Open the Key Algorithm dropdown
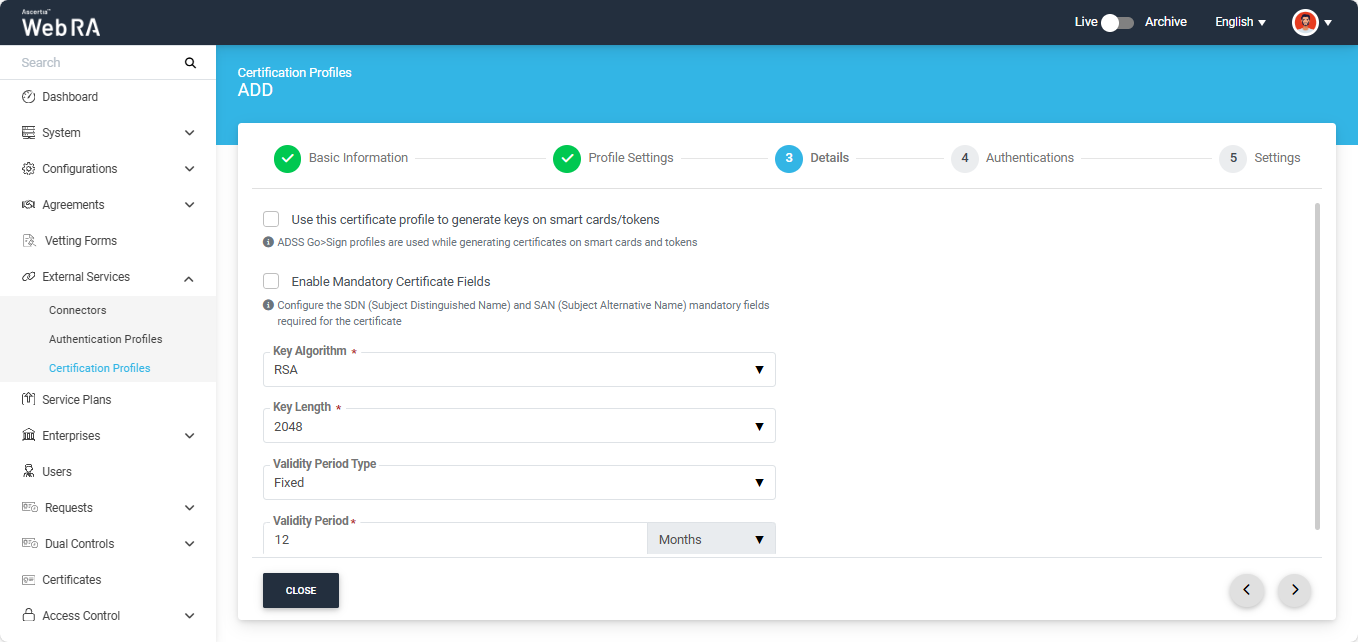Viewport: 1358px width, 642px height. 519,370
